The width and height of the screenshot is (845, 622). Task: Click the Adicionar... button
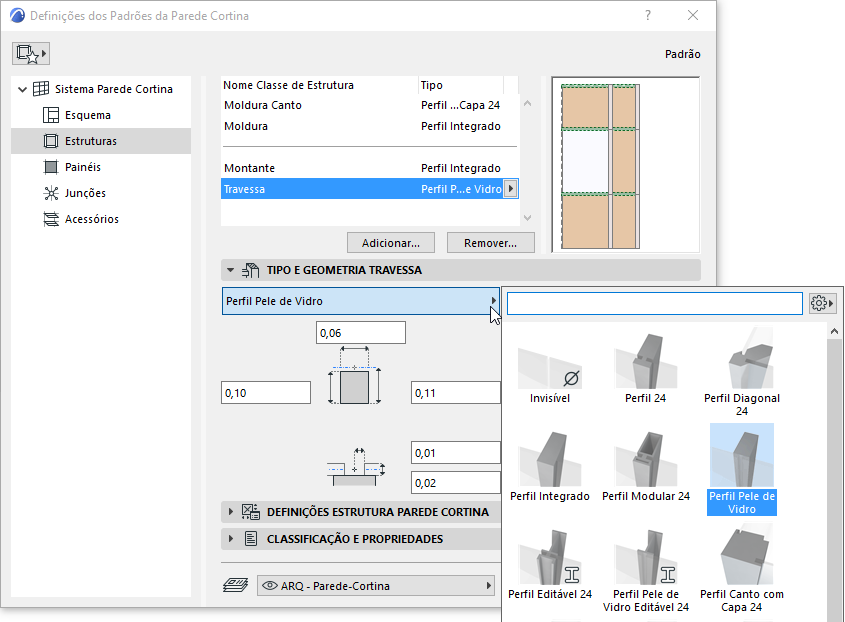click(x=391, y=243)
